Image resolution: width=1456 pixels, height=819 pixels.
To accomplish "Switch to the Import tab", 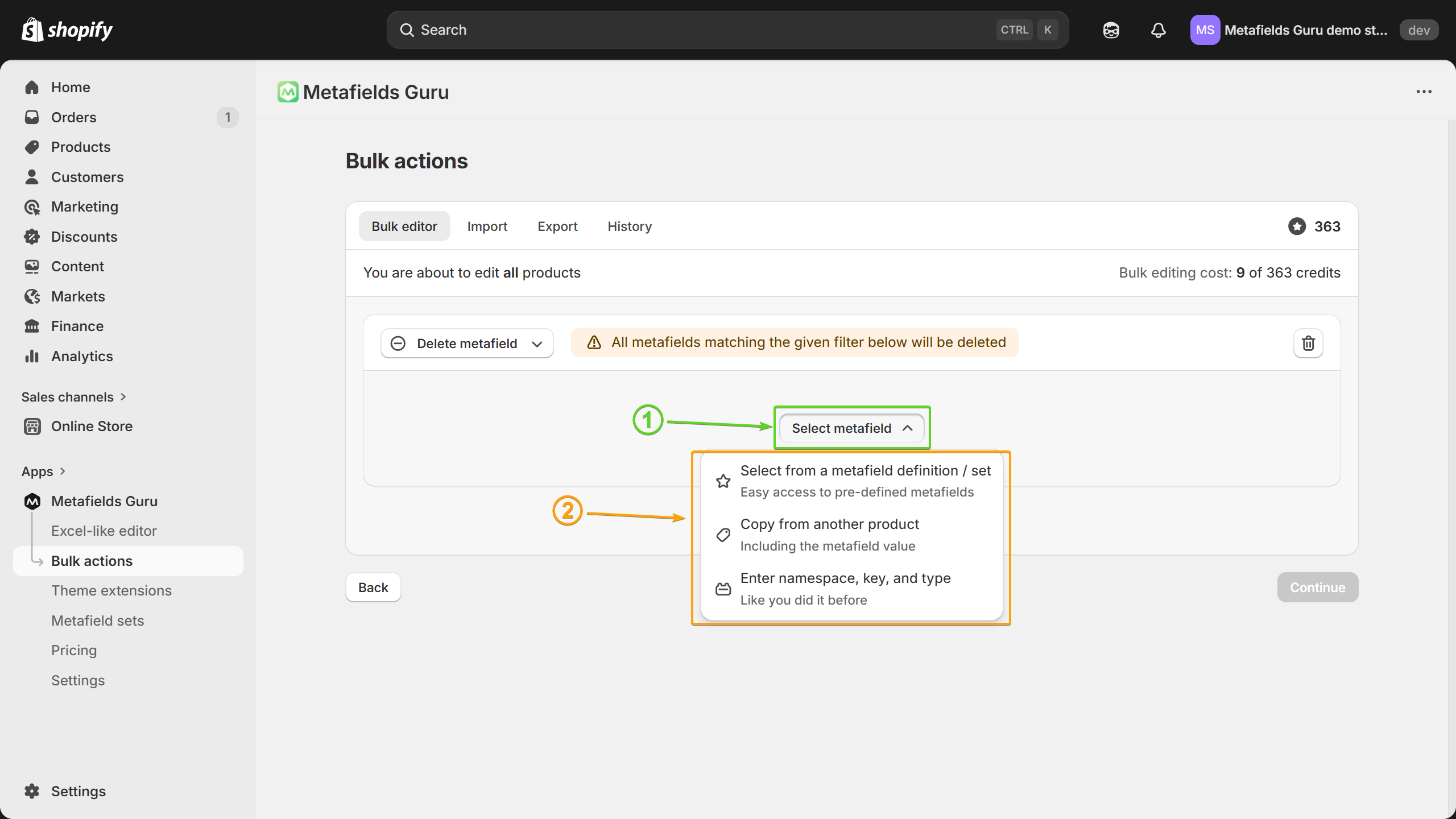I will point(487,226).
